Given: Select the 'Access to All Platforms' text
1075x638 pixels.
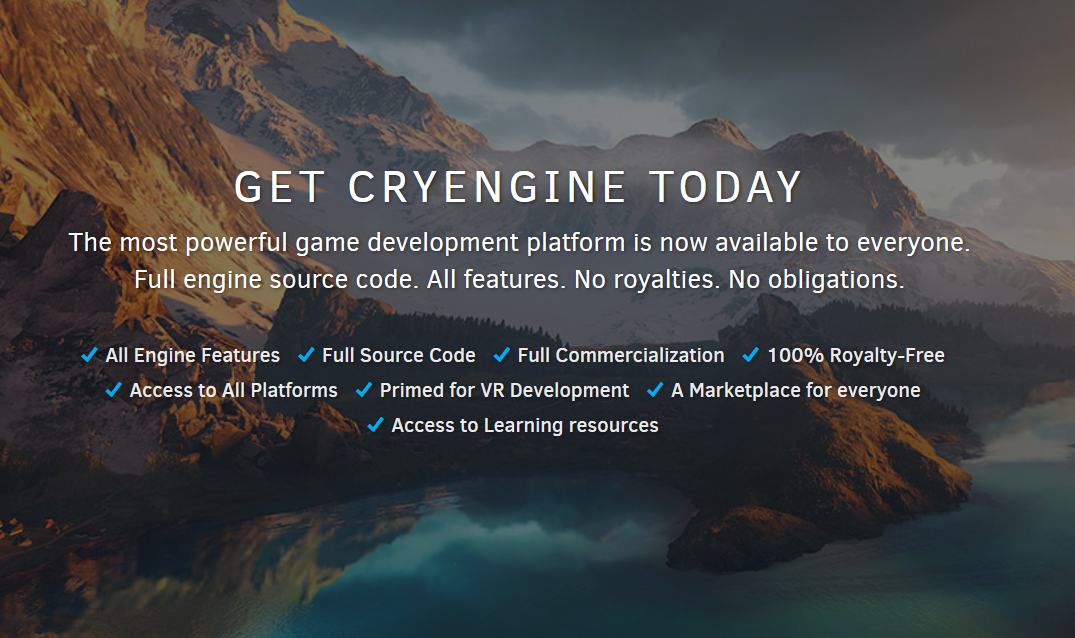Looking at the screenshot, I should pos(234,390).
